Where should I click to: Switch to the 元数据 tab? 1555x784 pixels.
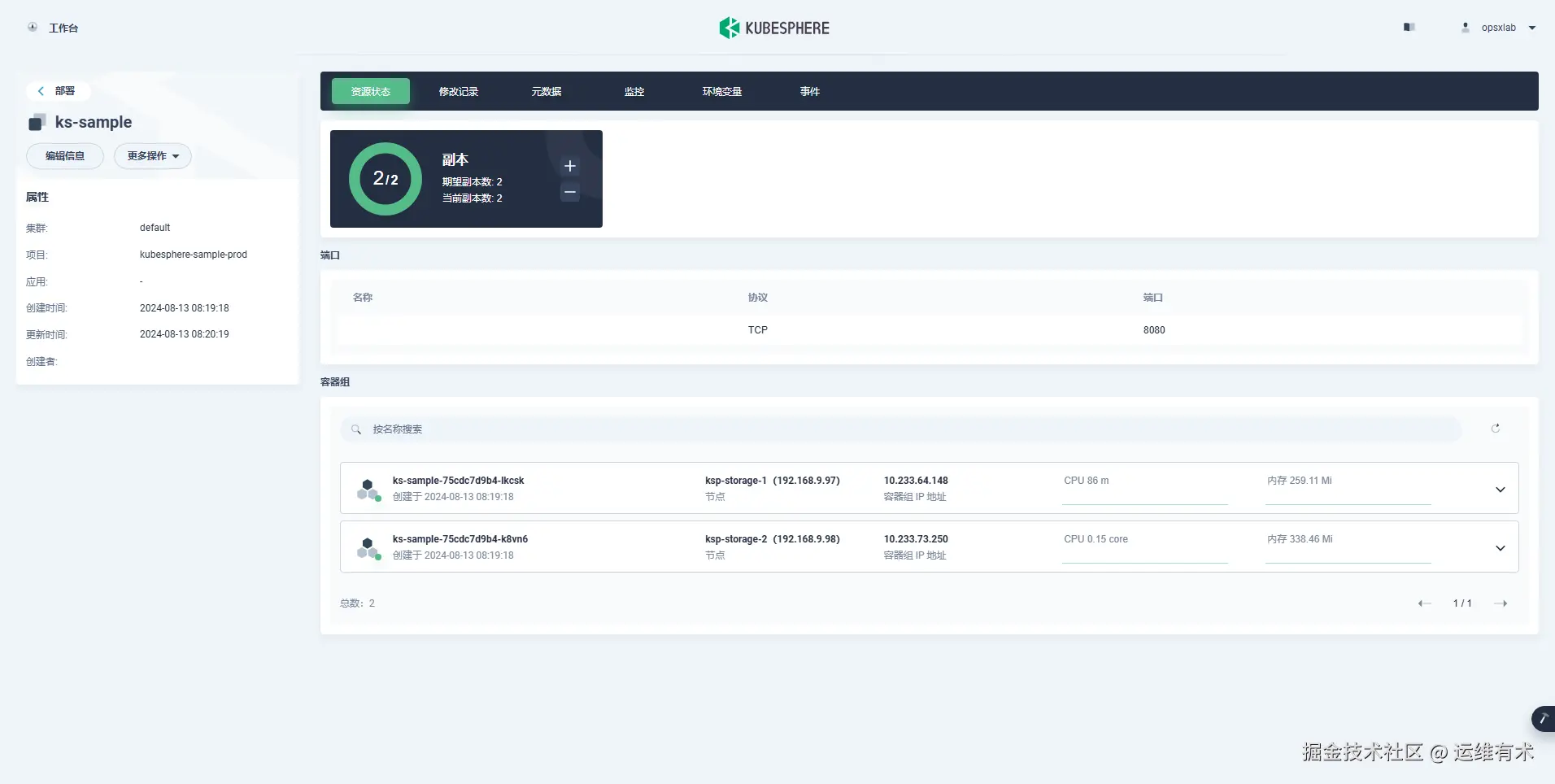[x=546, y=91]
